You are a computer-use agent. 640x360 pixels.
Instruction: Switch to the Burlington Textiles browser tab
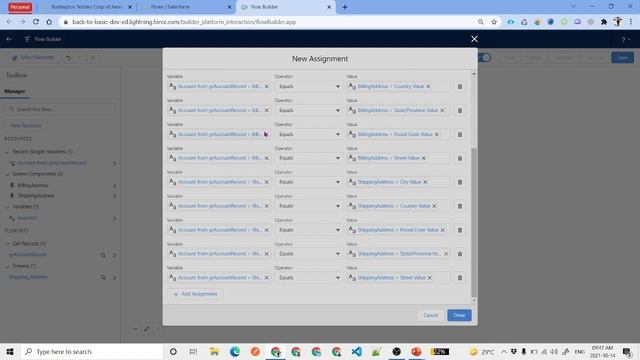pyautogui.click(x=87, y=7)
